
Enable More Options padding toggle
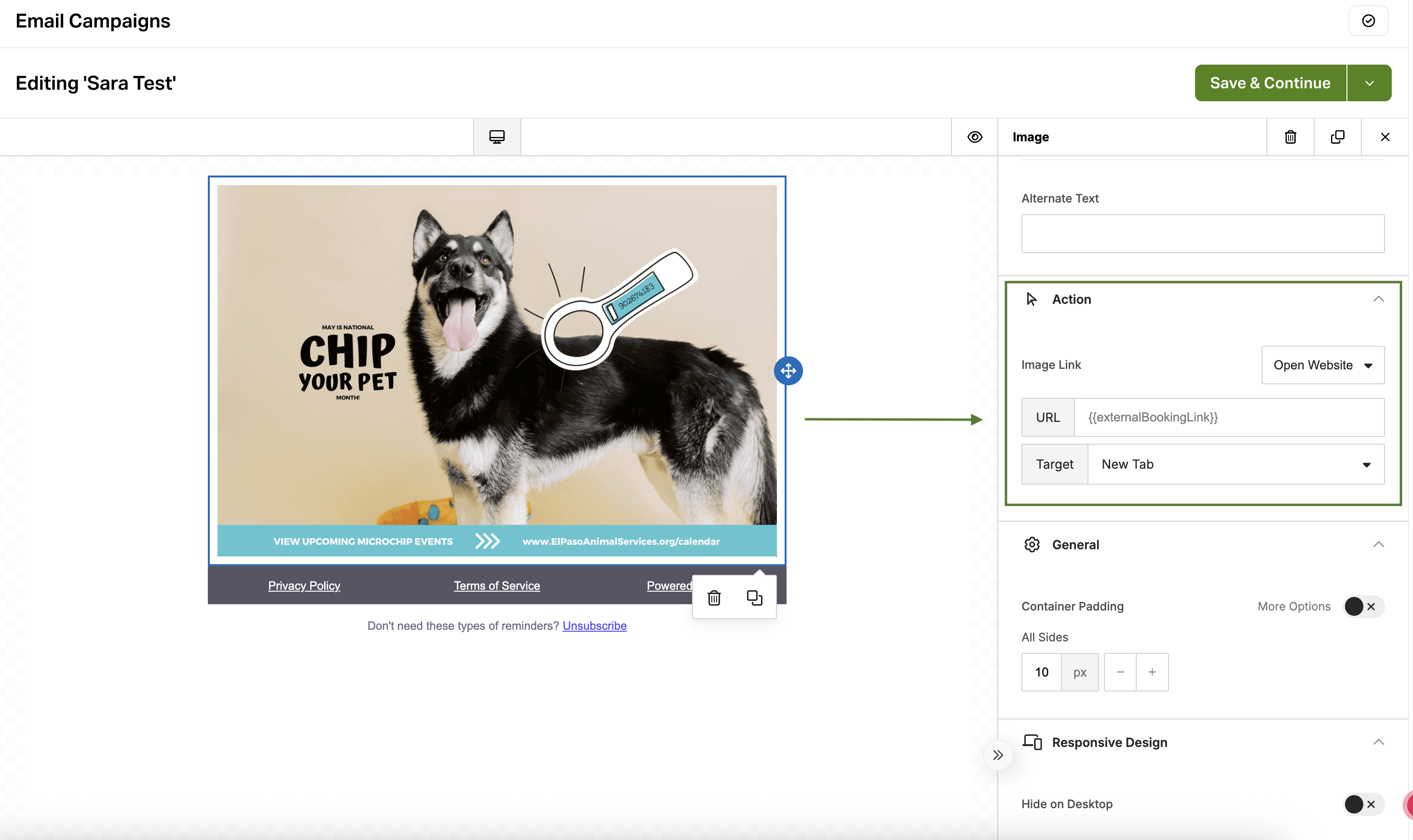point(1363,606)
